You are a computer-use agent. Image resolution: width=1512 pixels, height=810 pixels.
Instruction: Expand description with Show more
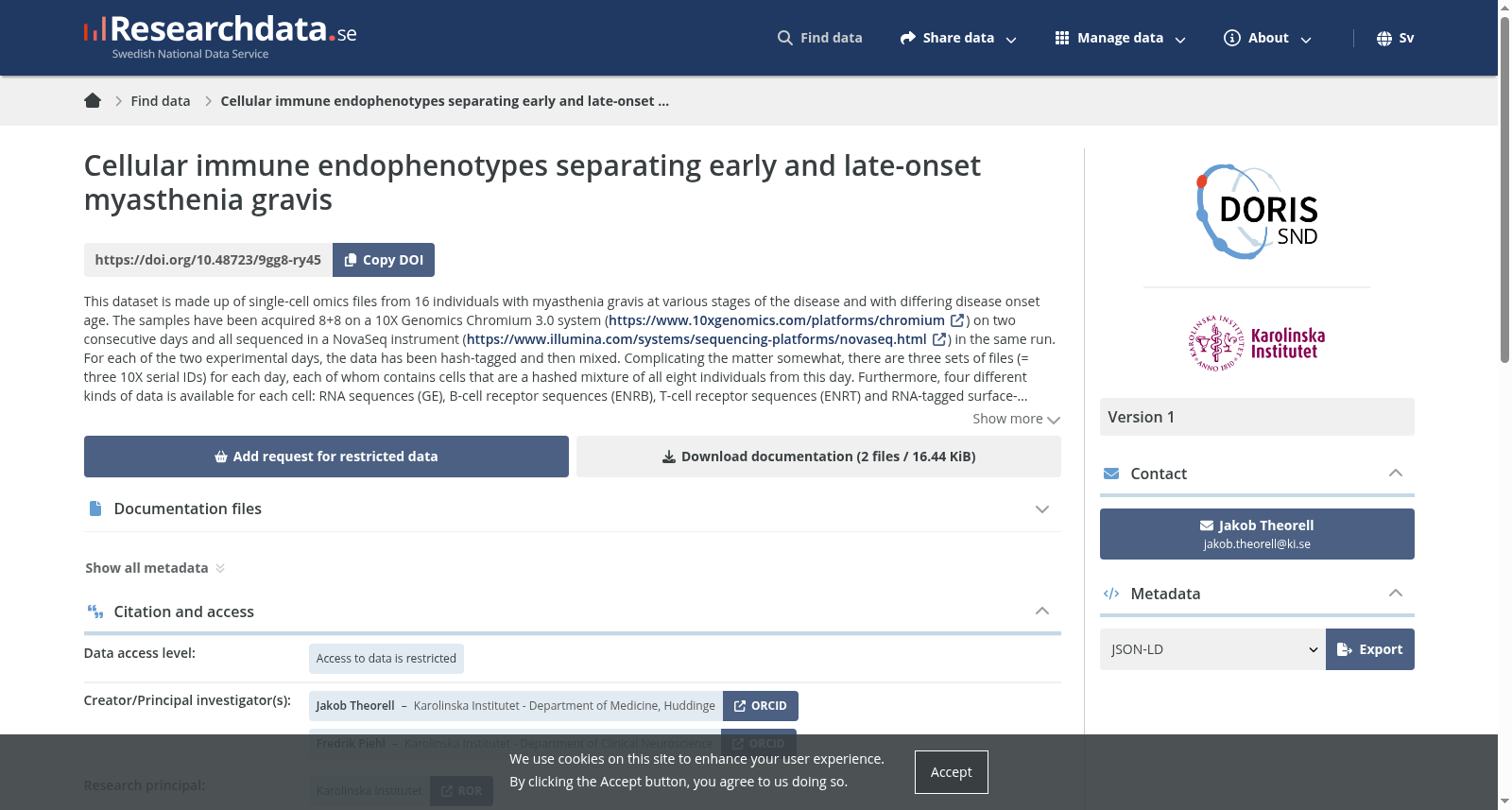[1017, 419]
